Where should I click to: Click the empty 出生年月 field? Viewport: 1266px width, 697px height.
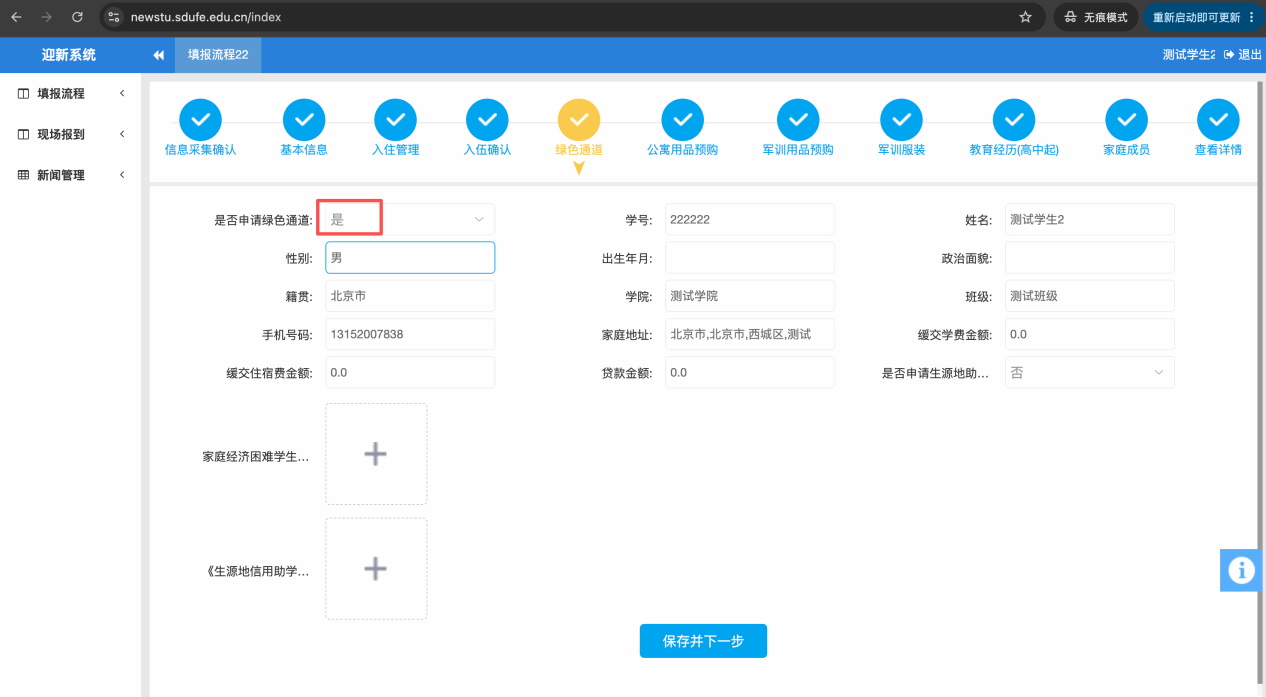pos(749,257)
